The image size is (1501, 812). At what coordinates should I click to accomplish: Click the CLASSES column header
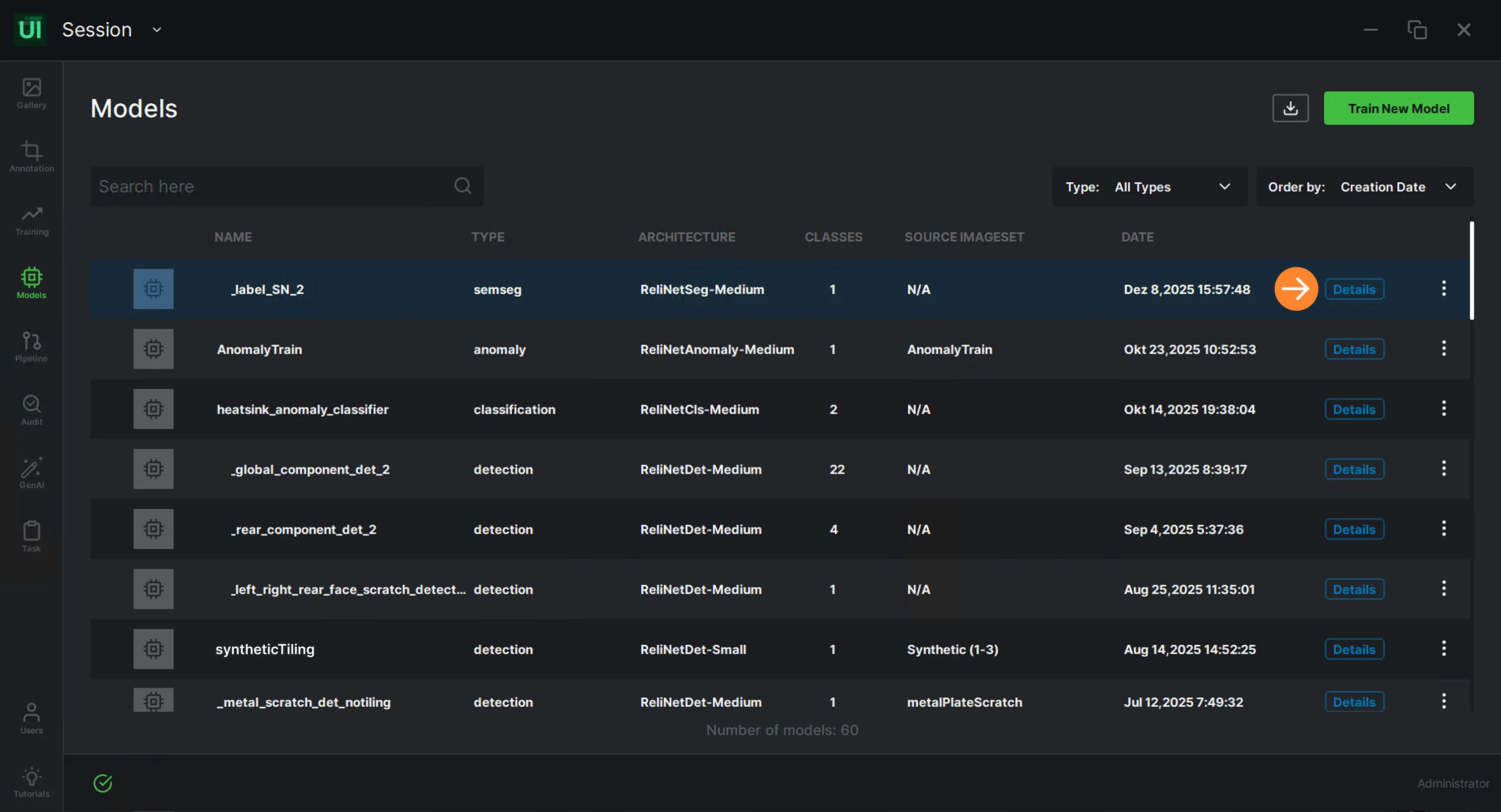point(833,237)
